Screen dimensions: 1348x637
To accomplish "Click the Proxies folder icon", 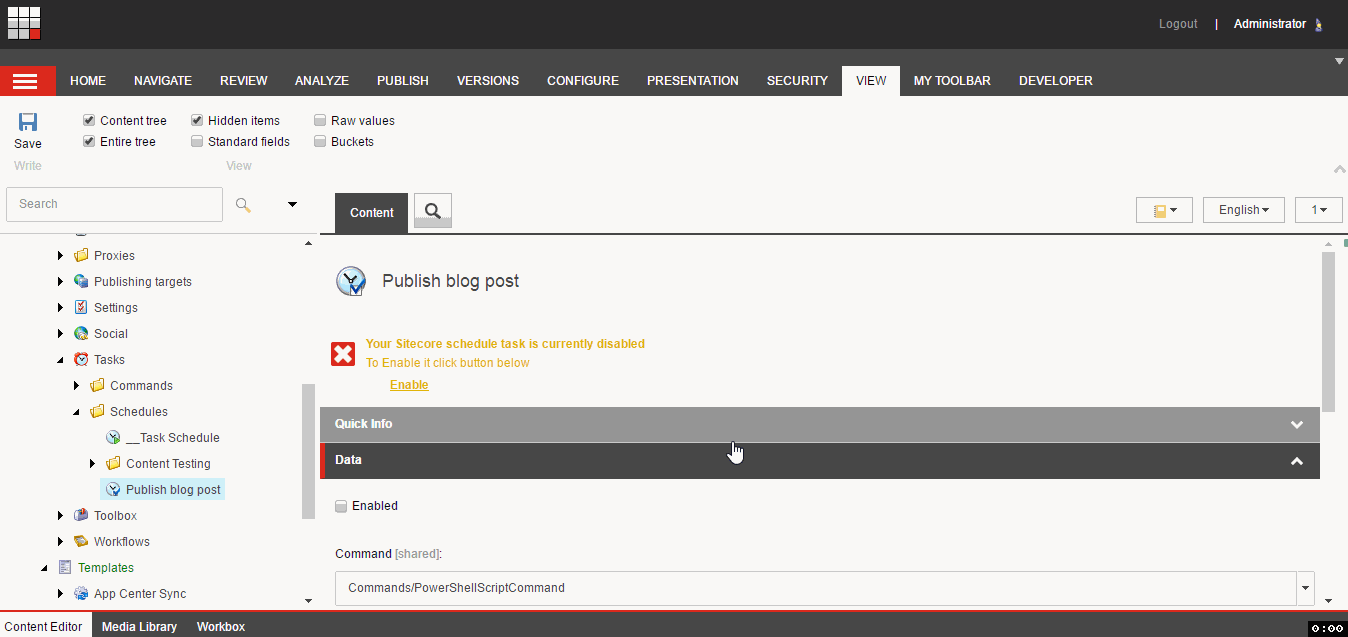I will (81, 255).
